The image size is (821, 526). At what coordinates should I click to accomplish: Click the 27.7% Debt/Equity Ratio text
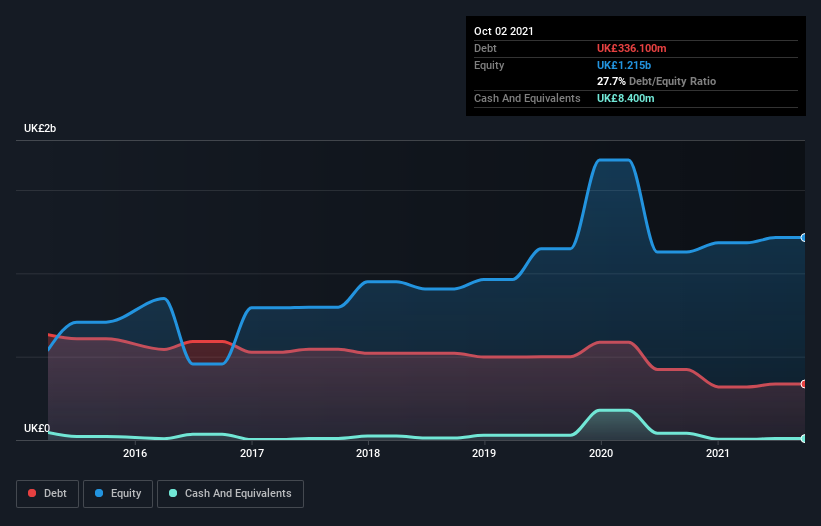[656, 81]
